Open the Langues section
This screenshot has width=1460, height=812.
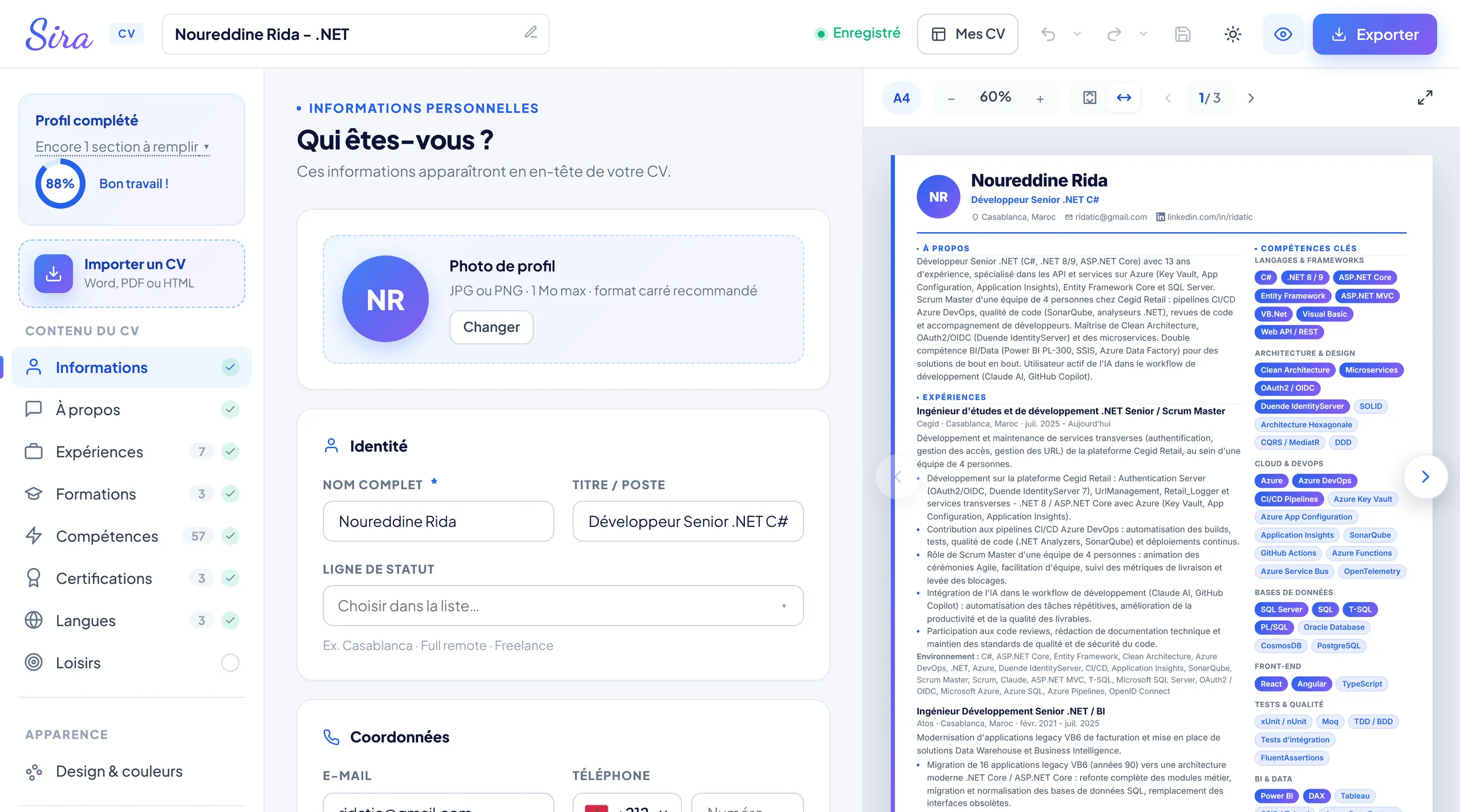[x=132, y=620]
